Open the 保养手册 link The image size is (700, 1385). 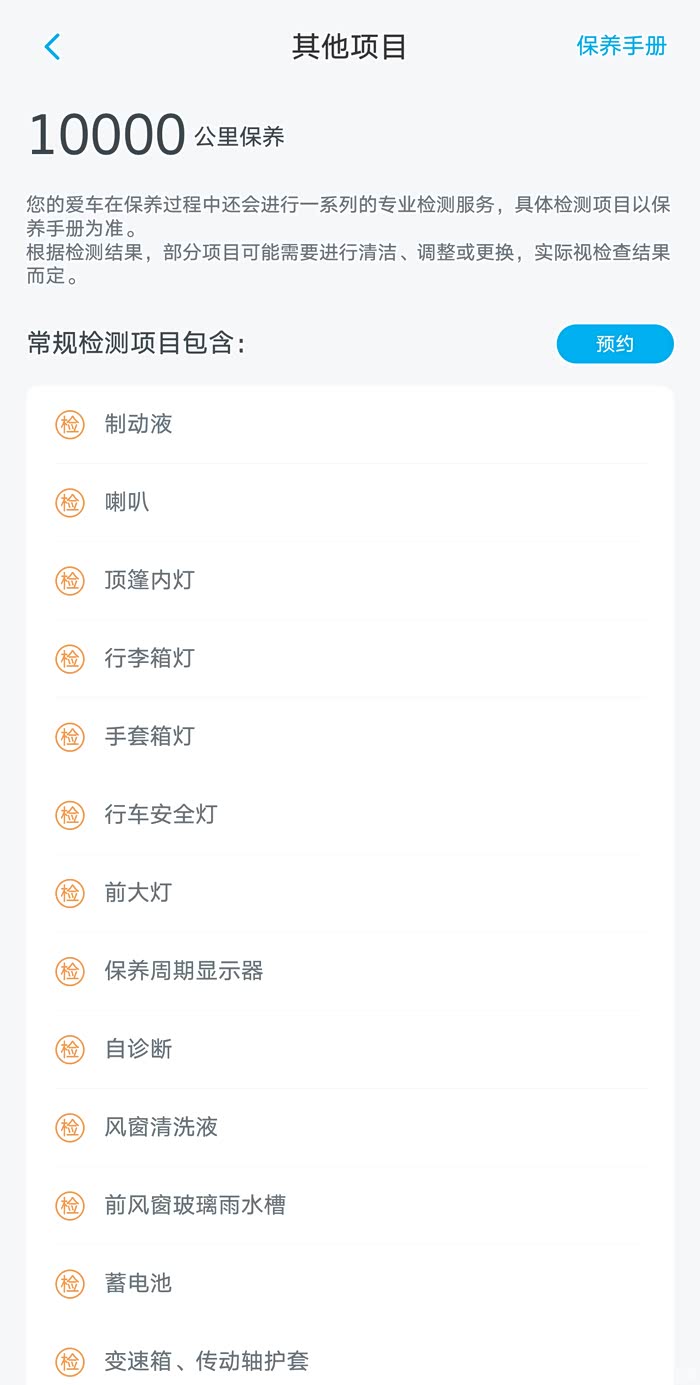[x=621, y=46]
